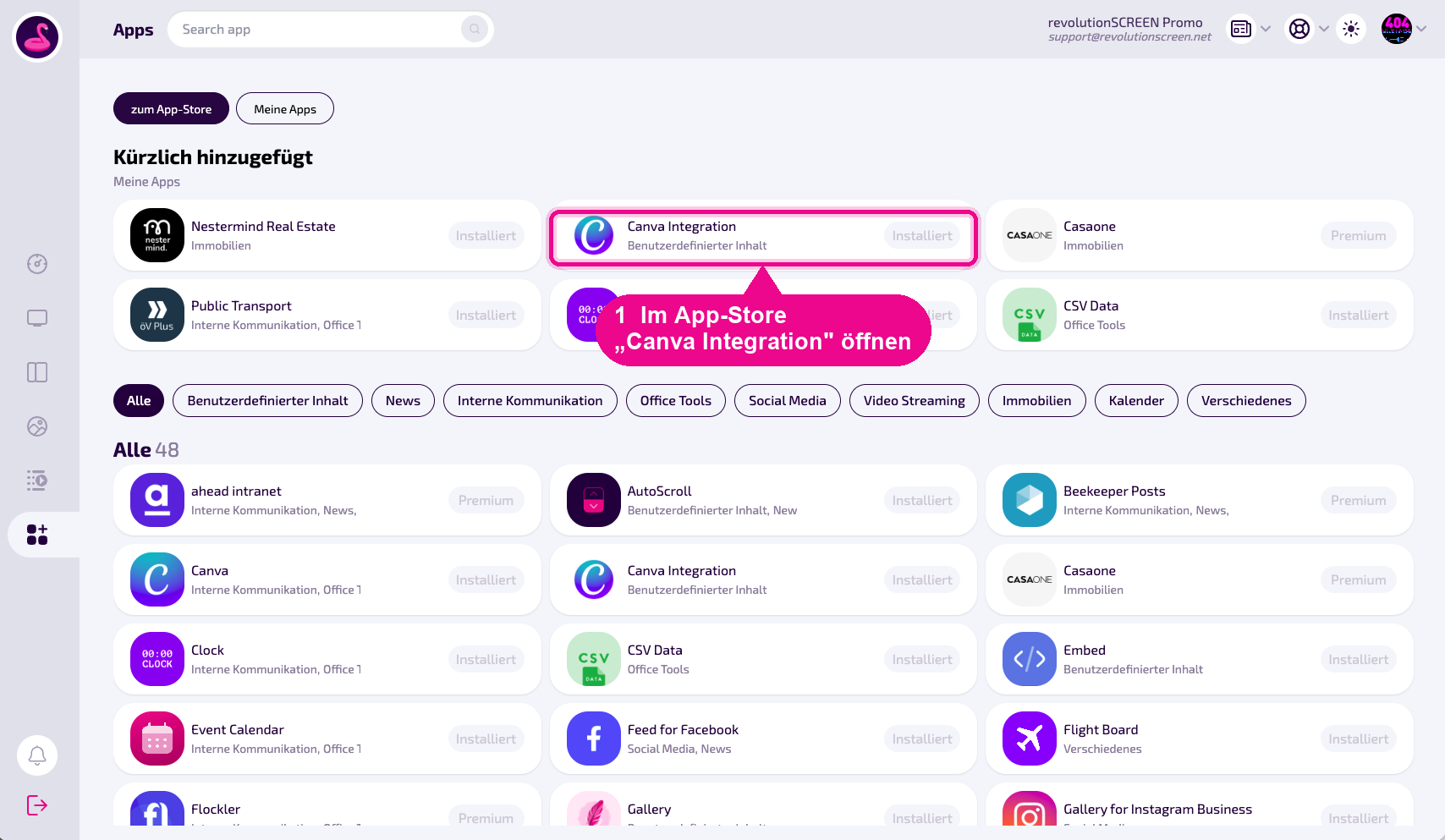The height and width of the screenshot is (840, 1445).
Task: Switch to Meine Apps tab
Action: coord(285,108)
